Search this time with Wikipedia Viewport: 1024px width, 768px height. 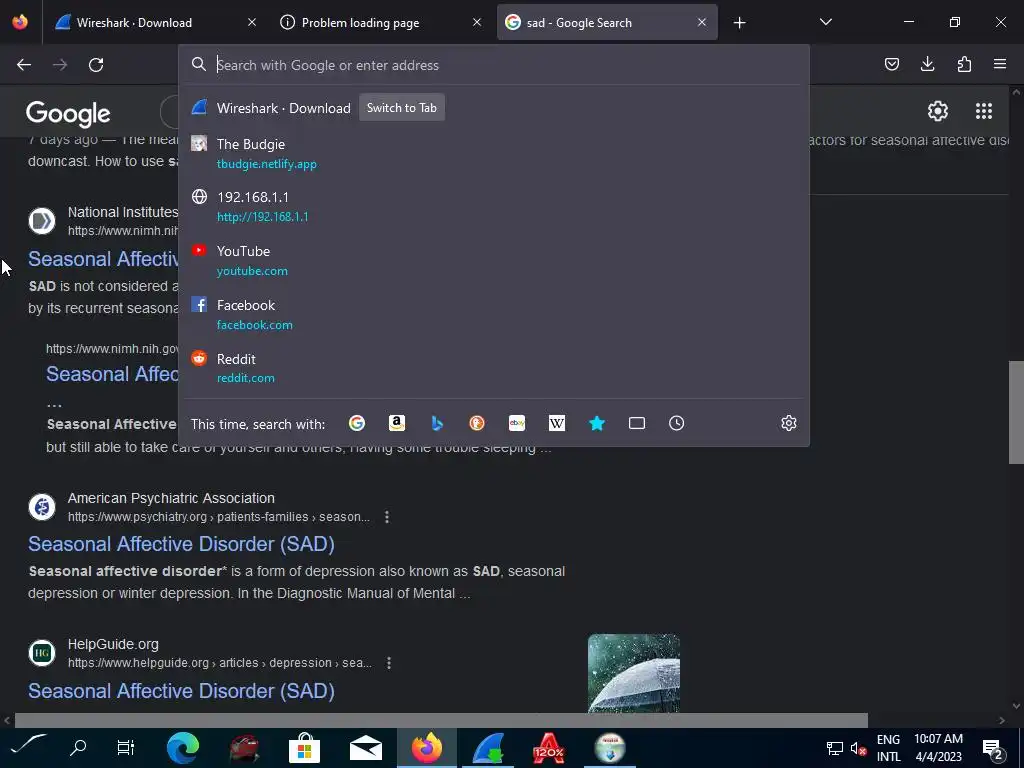click(x=556, y=423)
